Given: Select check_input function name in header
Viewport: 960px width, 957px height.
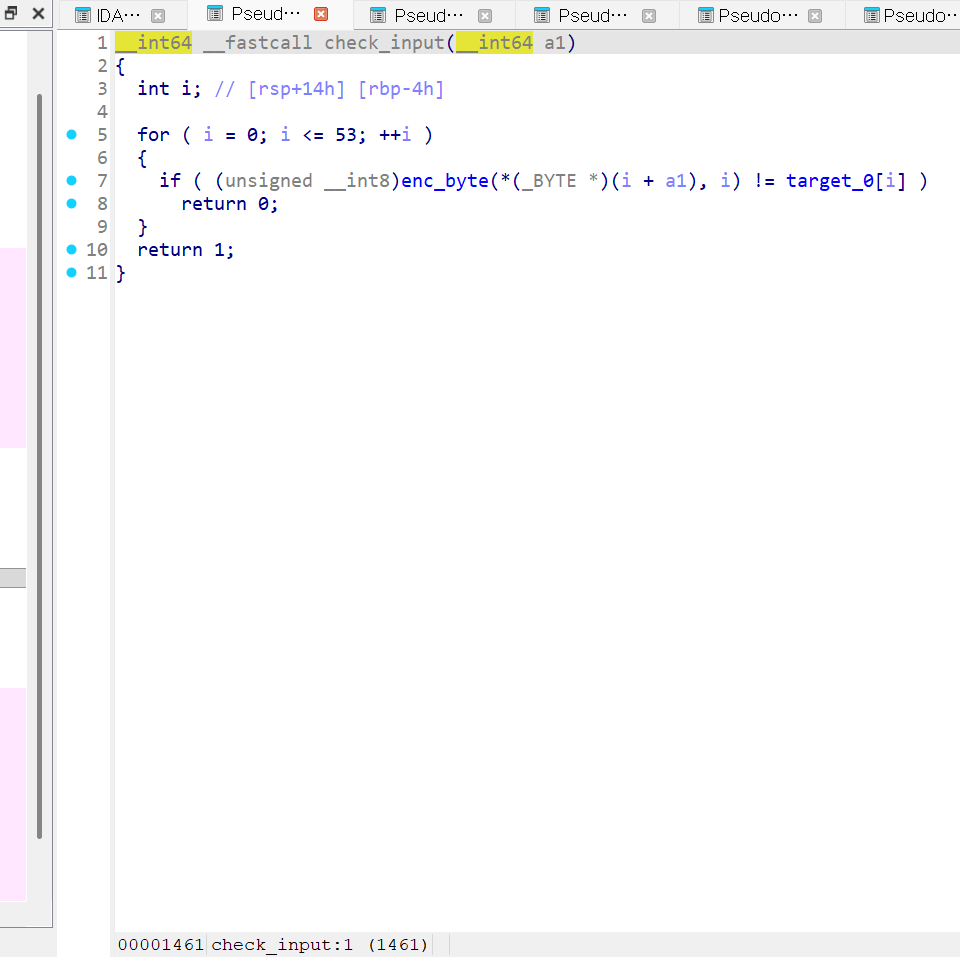Looking at the screenshot, I should [x=384, y=43].
